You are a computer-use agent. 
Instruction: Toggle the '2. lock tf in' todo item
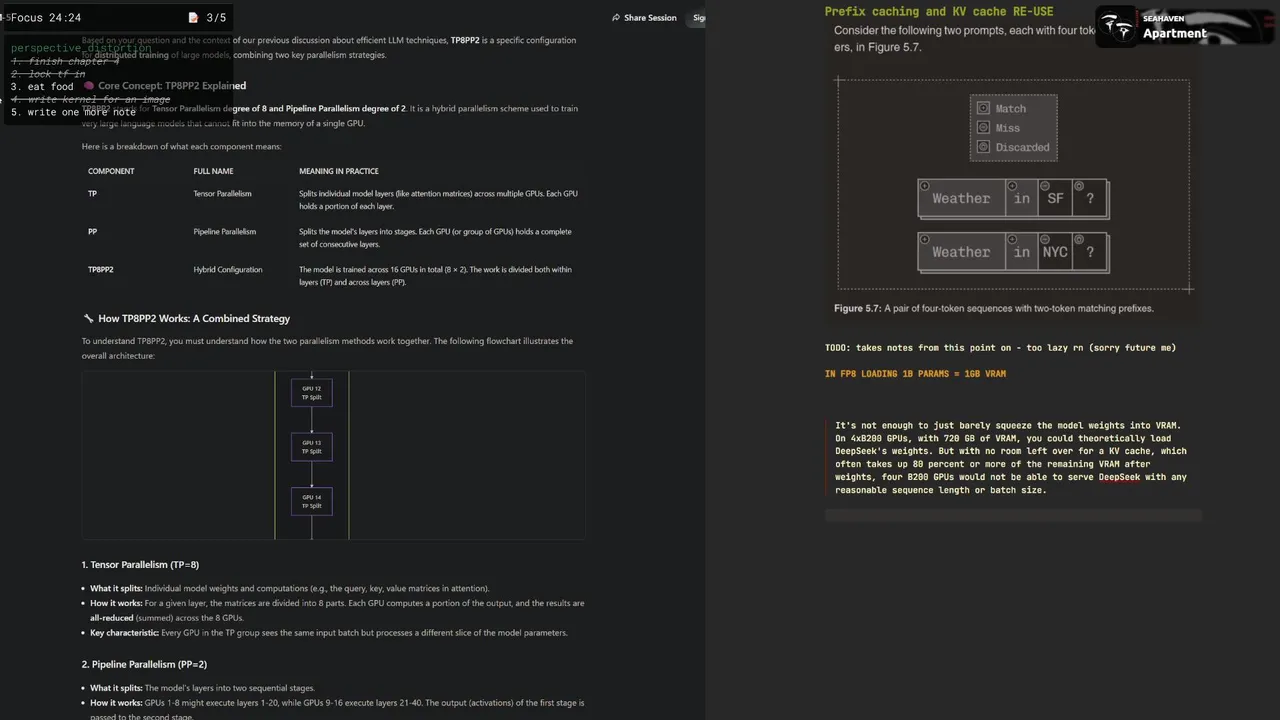coord(48,74)
